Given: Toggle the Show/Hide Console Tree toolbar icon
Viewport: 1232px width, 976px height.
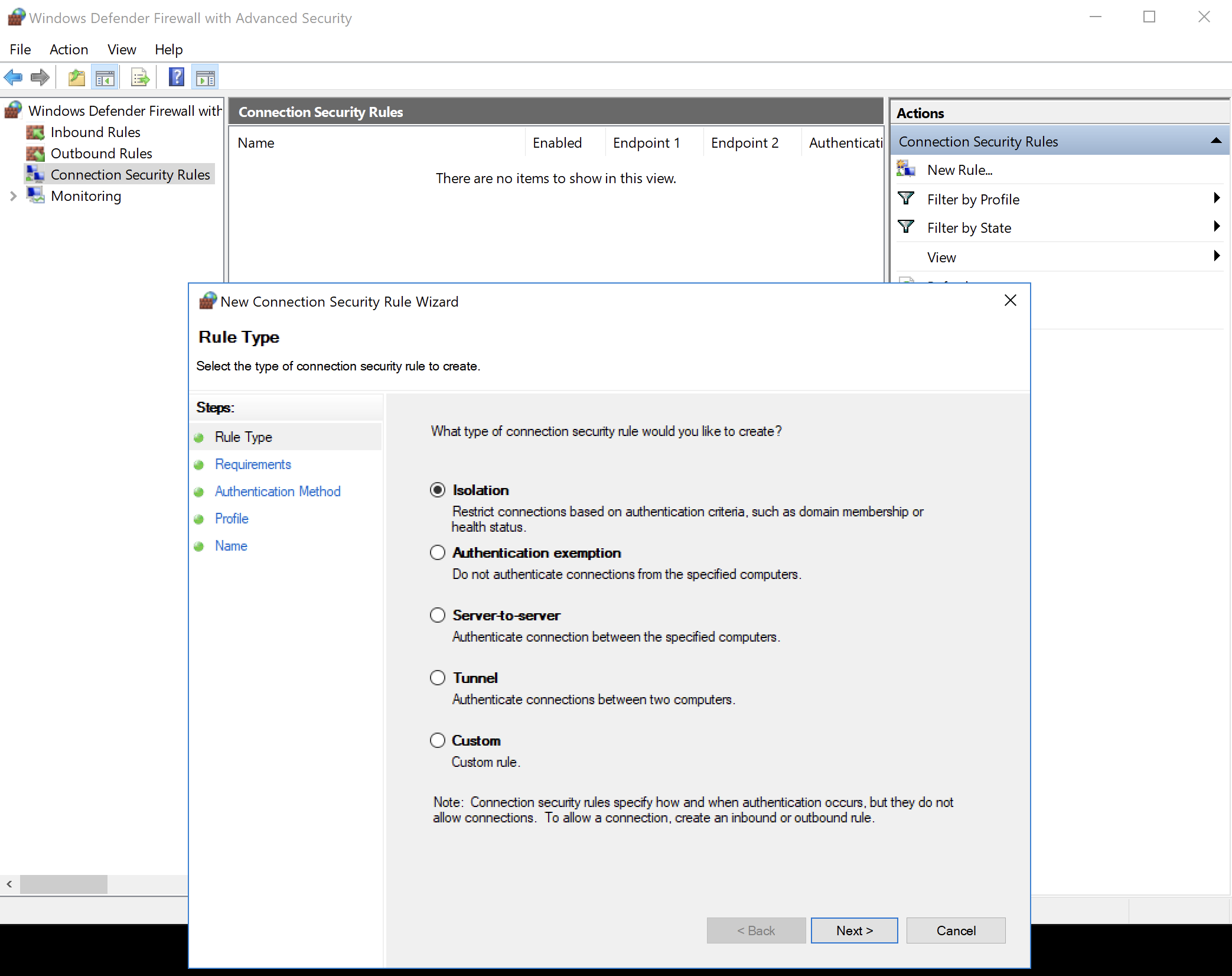Looking at the screenshot, I should coord(105,77).
